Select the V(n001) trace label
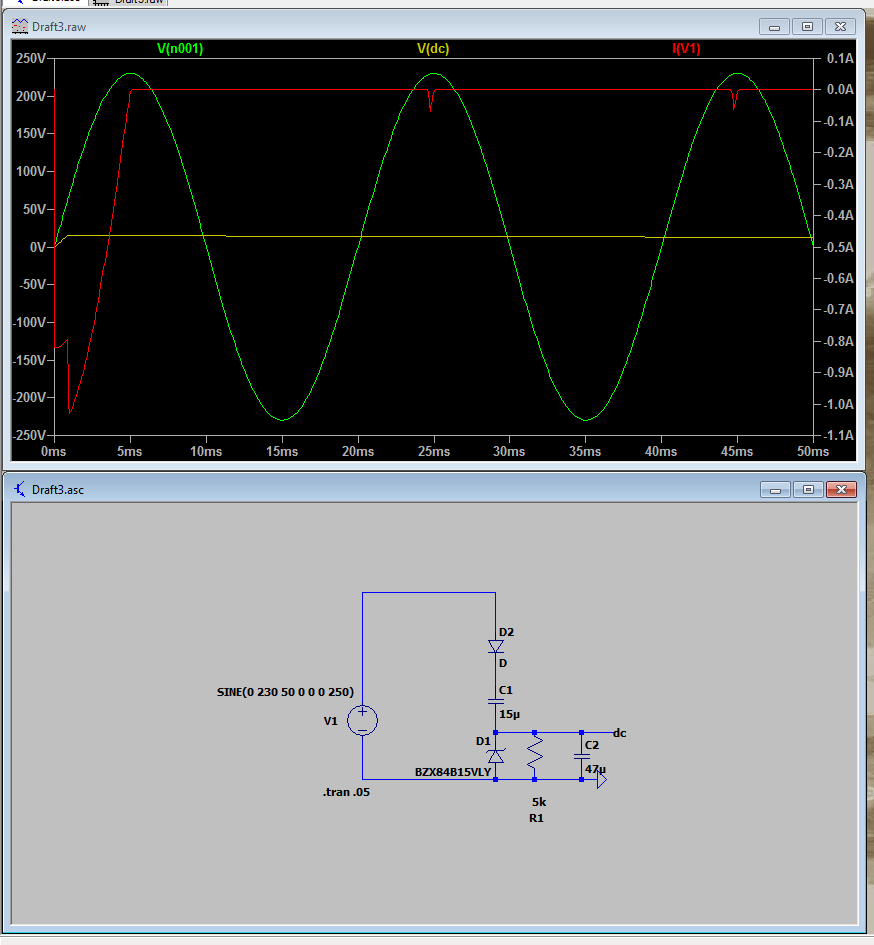874x945 pixels. point(180,48)
